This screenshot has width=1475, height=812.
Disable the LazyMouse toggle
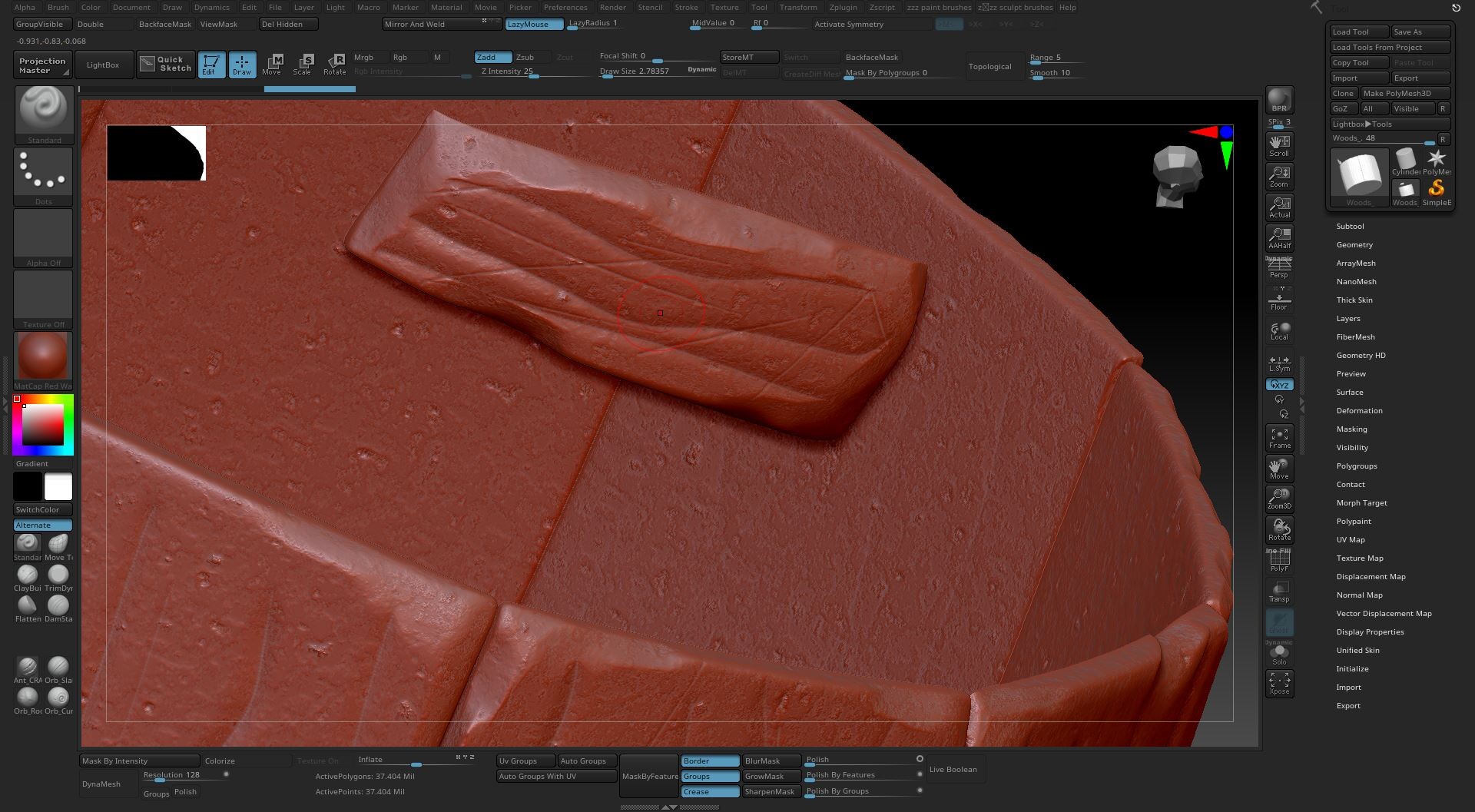click(534, 25)
